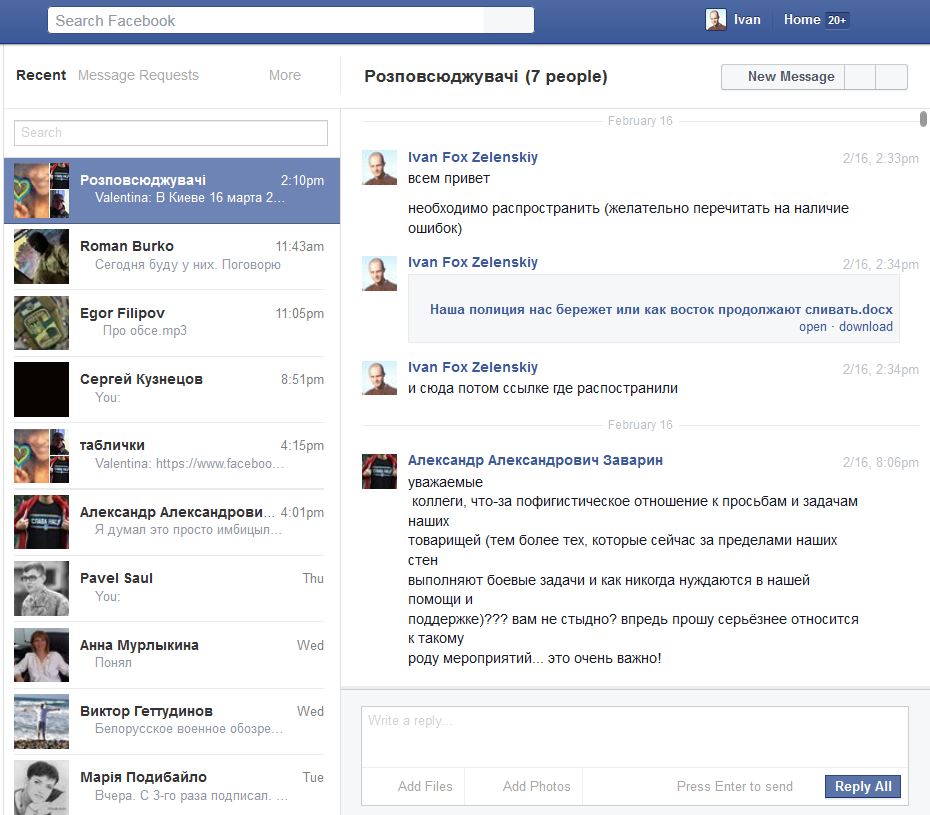Click Анна Мурлыкина's profile photo
This screenshot has height=815, width=930.
point(41,655)
